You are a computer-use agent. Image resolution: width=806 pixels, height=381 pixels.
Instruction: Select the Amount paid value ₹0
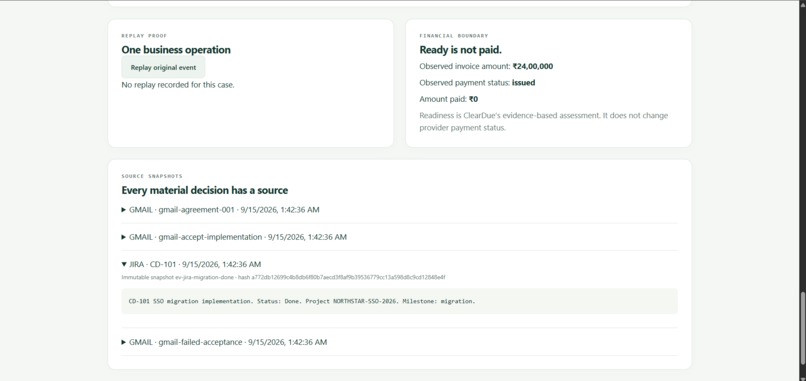pyautogui.click(x=473, y=99)
